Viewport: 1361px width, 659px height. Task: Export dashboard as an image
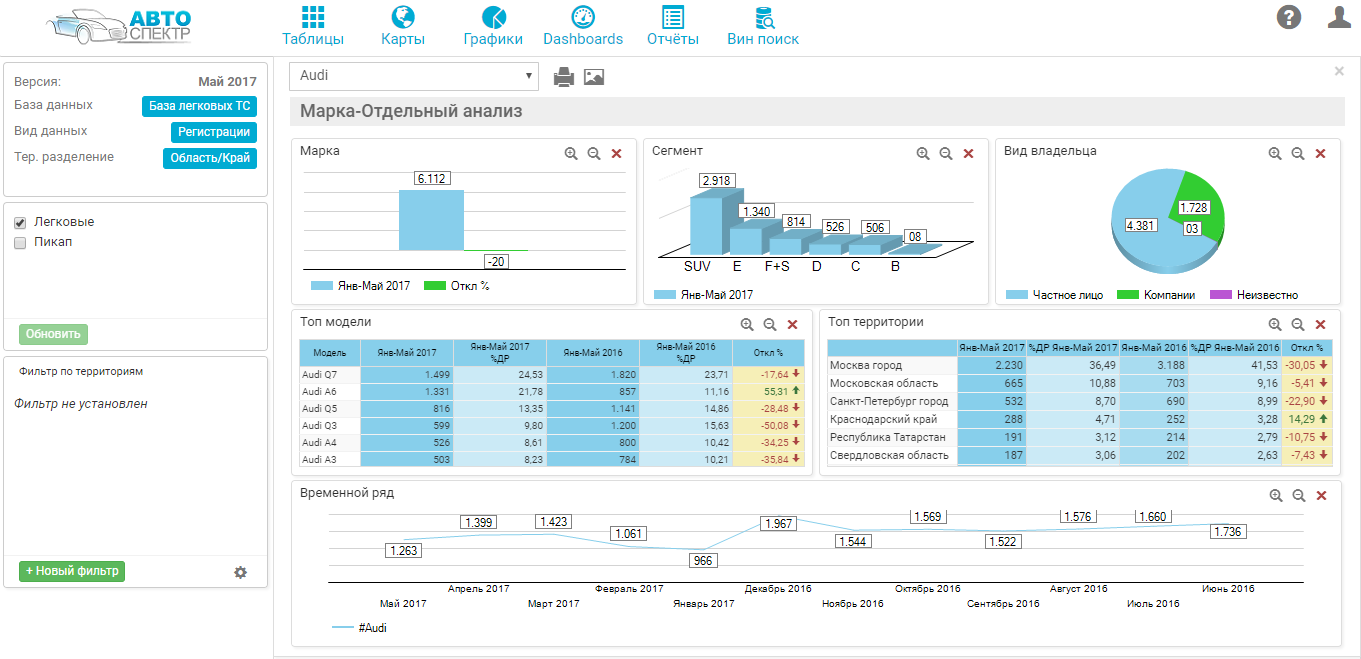tap(594, 75)
